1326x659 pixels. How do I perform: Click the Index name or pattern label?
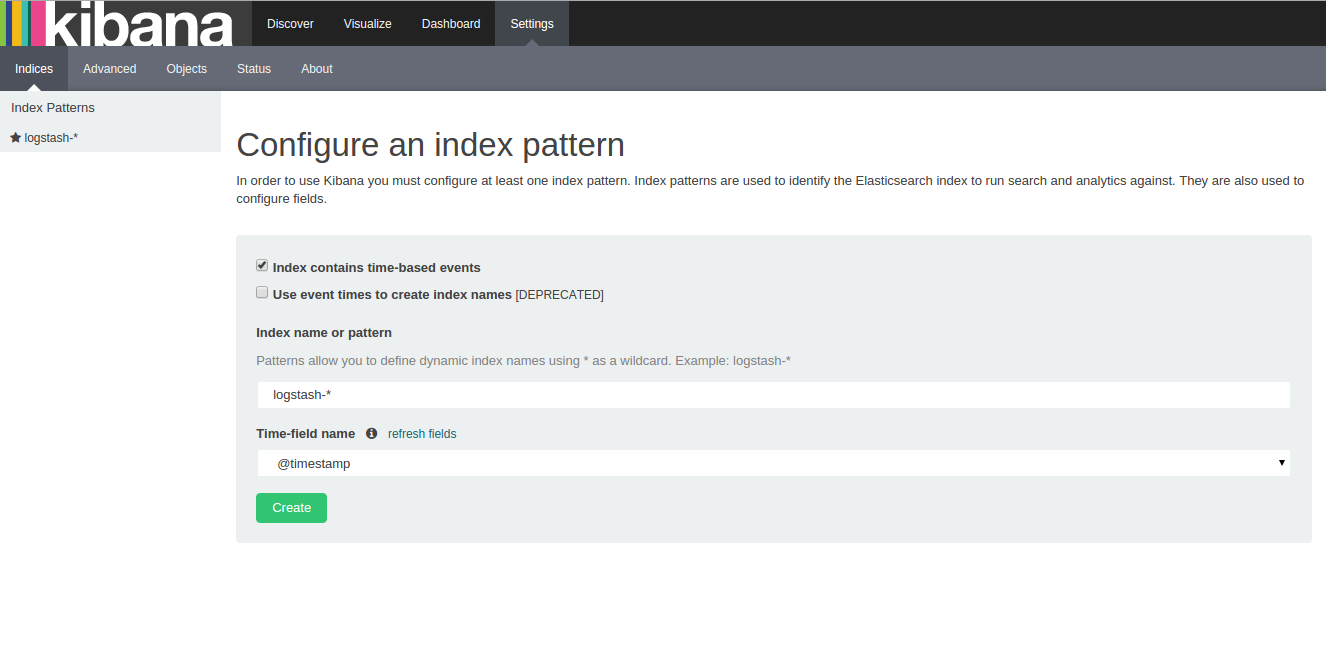324,332
